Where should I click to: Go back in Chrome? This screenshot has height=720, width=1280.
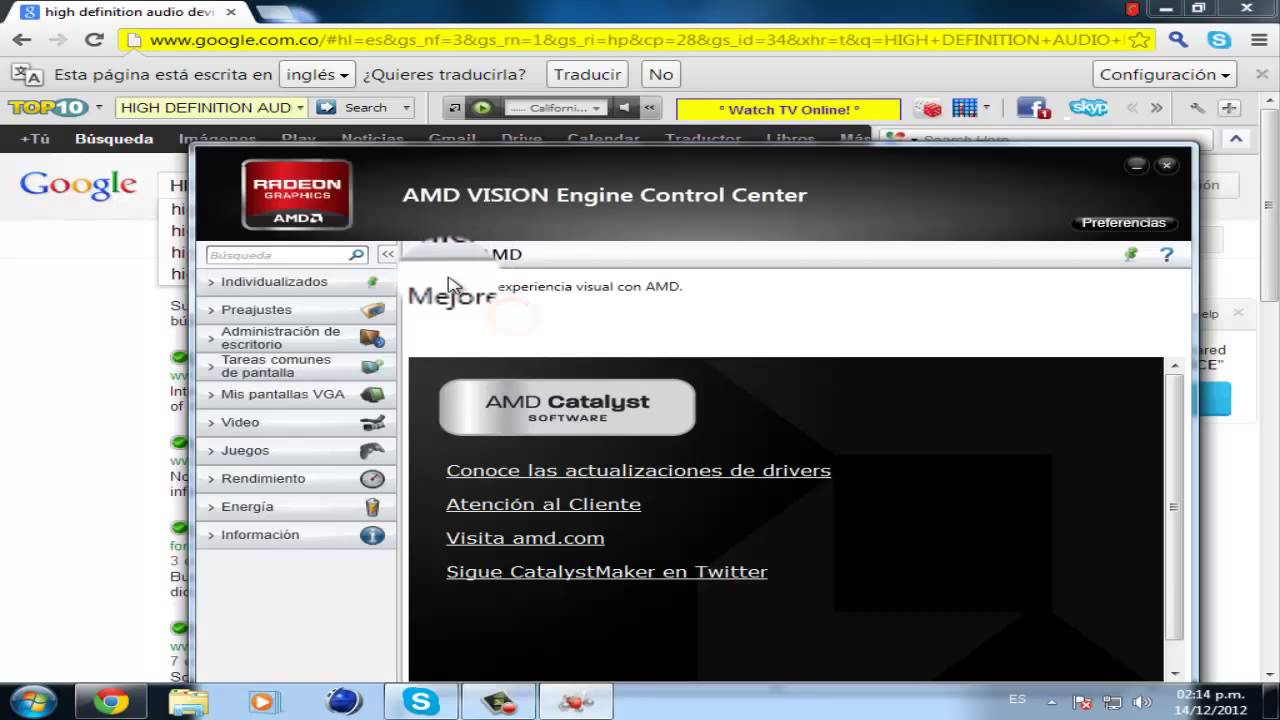tap(22, 40)
